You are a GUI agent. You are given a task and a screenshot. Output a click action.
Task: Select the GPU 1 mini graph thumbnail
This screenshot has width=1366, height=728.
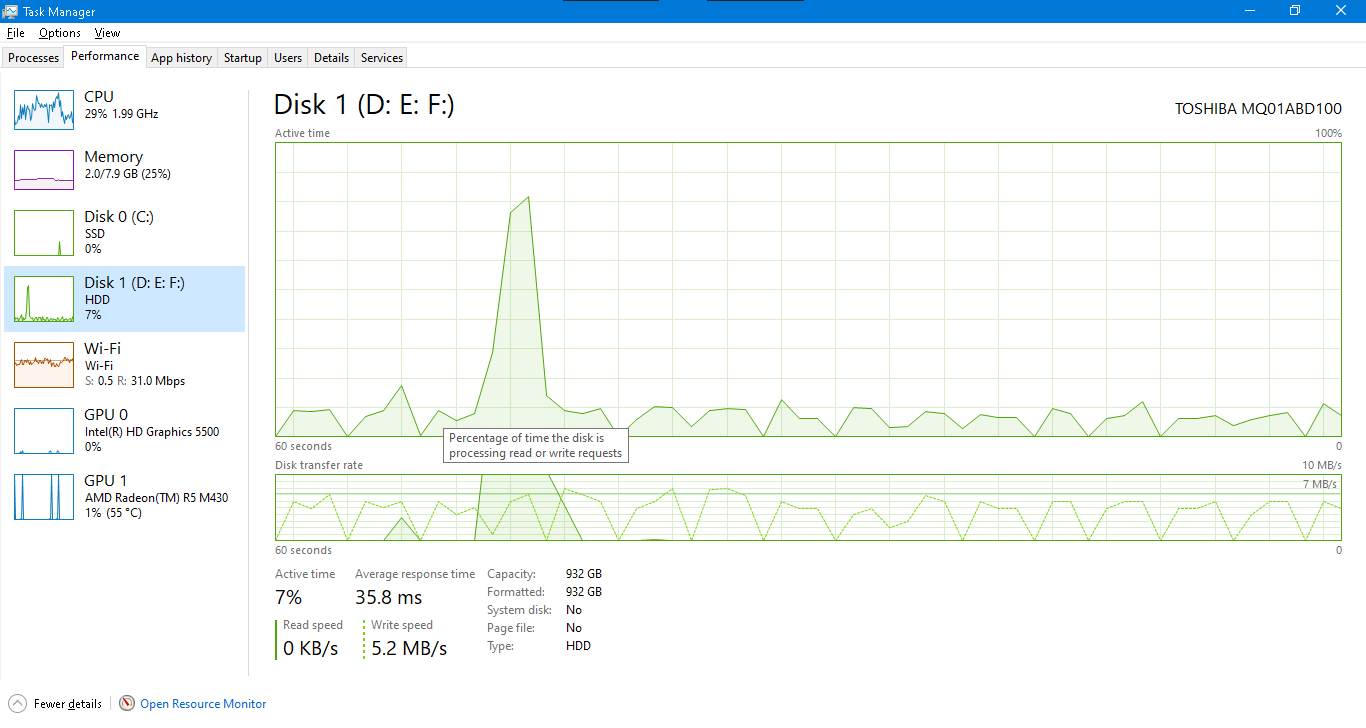click(x=44, y=496)
